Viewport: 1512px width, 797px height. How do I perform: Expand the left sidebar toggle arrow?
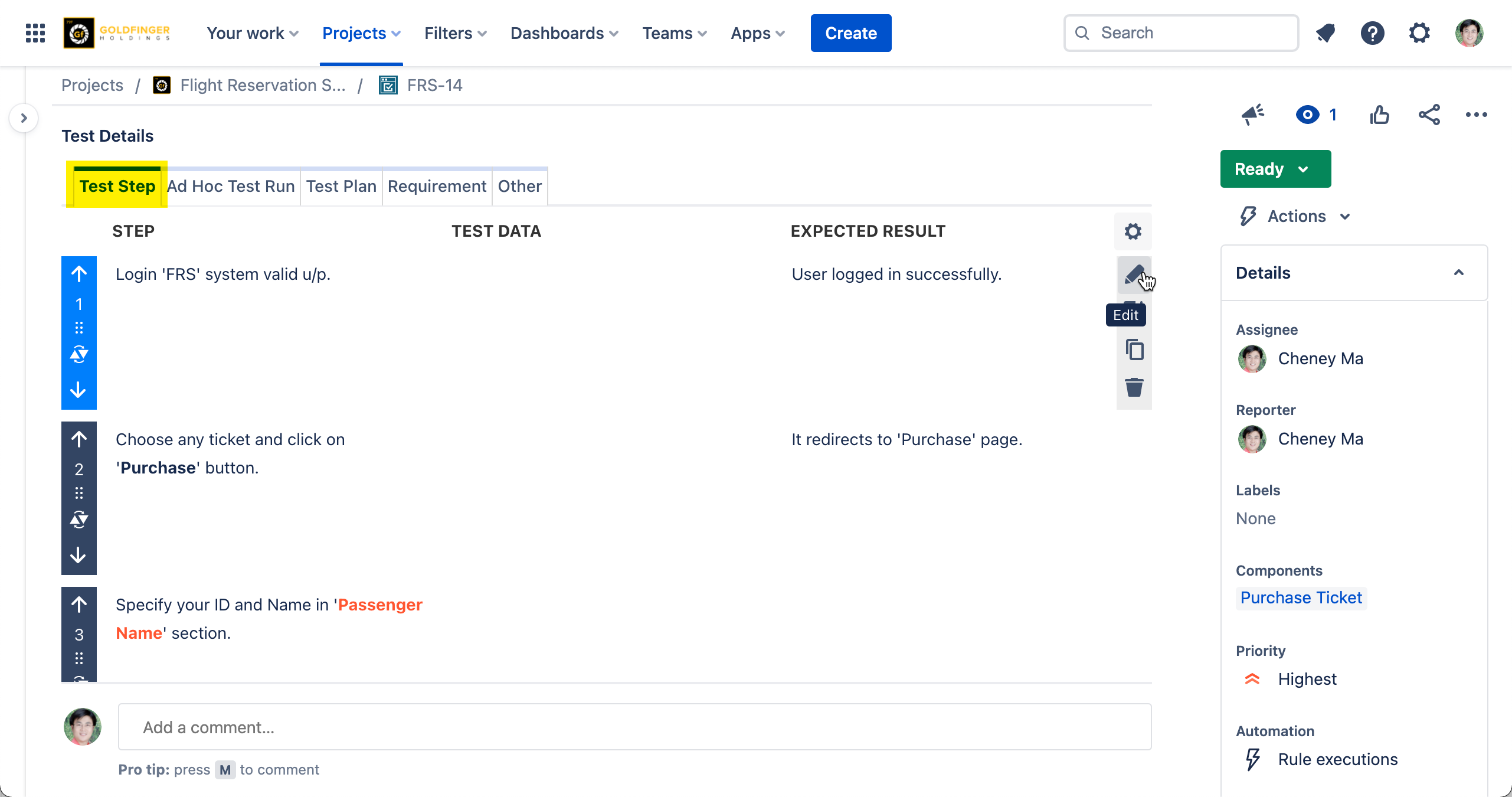[24, 118]
